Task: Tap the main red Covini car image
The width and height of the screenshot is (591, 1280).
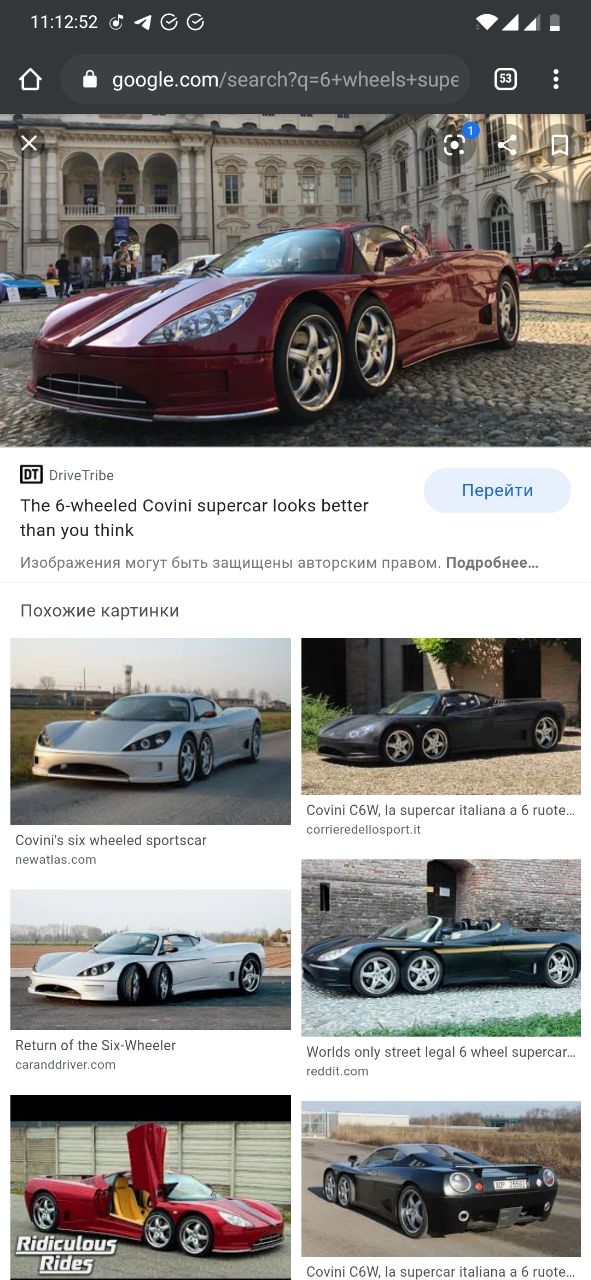Action: [x=295, y=280]
